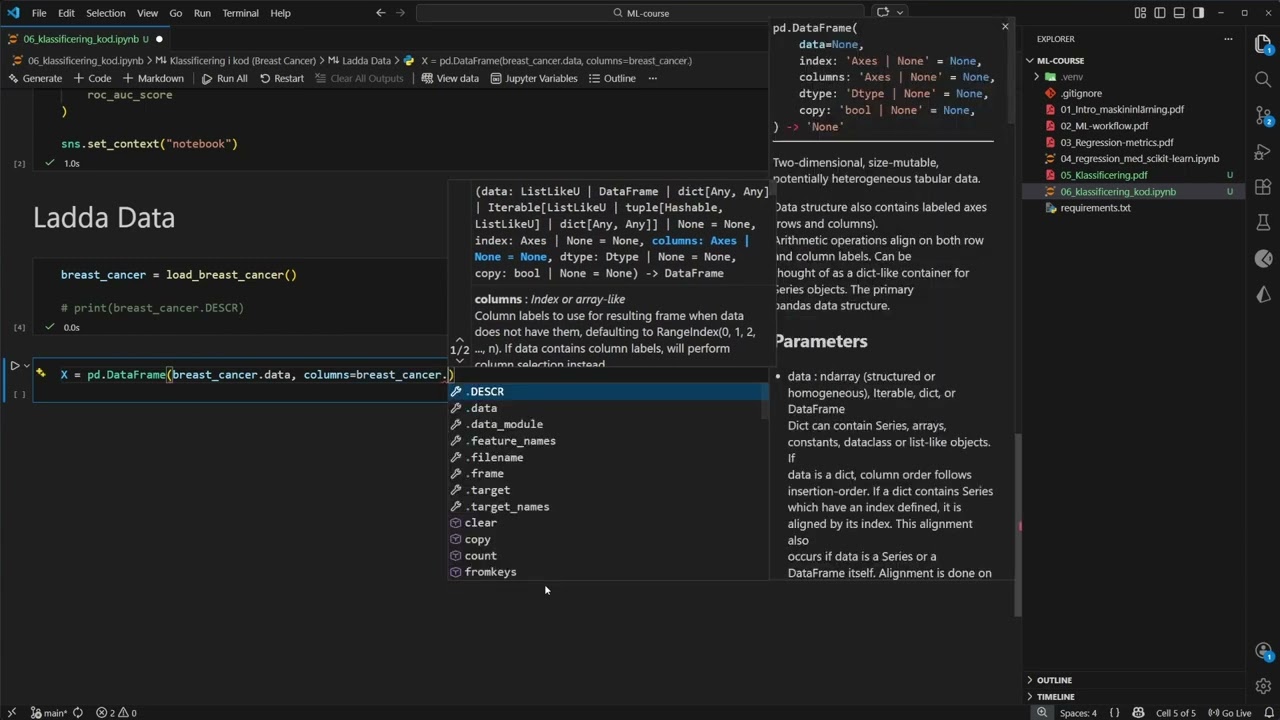Open the Selection menu
The height and width of the screenshot is (720, 1280).
[x=105, y=13]
